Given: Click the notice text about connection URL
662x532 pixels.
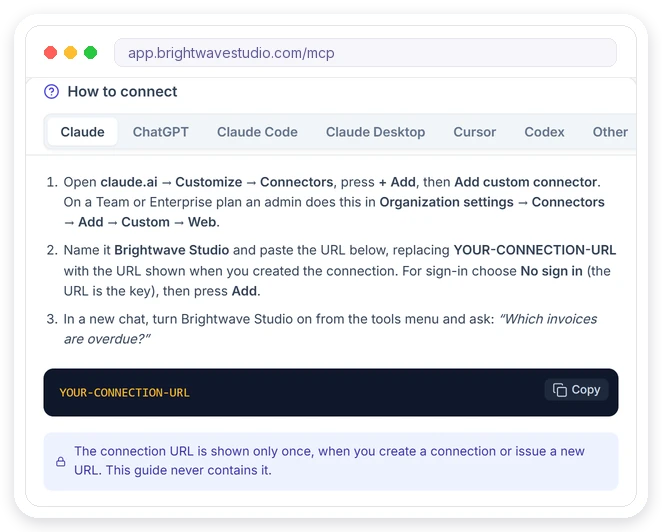Looking at the screenshot, I should point(329,461).
